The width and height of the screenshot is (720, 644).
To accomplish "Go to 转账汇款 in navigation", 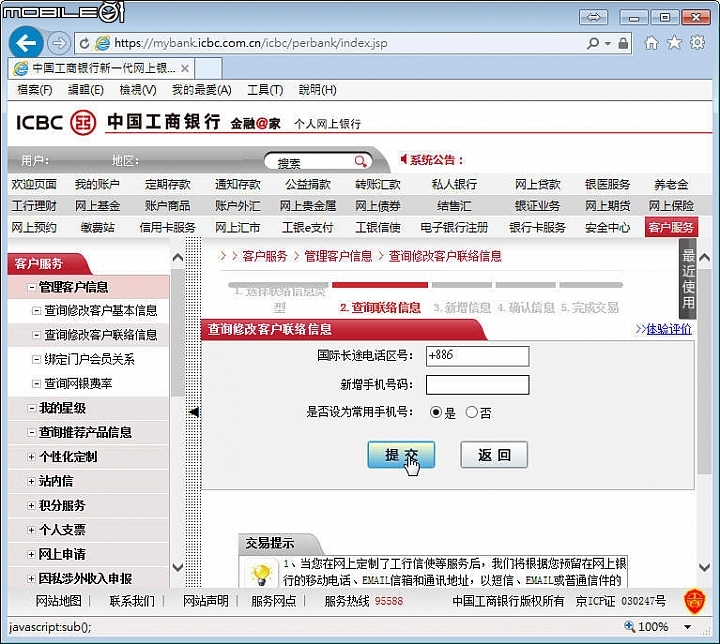I will pyautogui.click(x=378, y=185).
